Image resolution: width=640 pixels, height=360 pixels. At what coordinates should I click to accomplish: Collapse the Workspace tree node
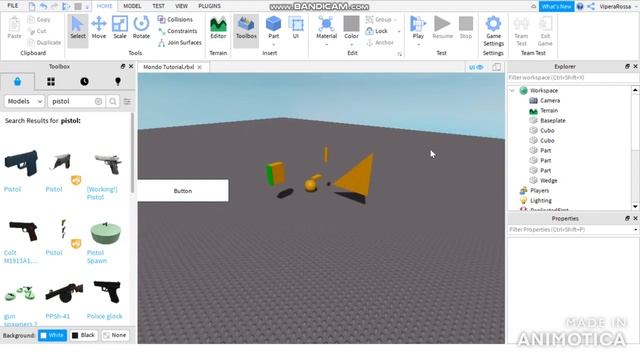[x=512, y=91]
